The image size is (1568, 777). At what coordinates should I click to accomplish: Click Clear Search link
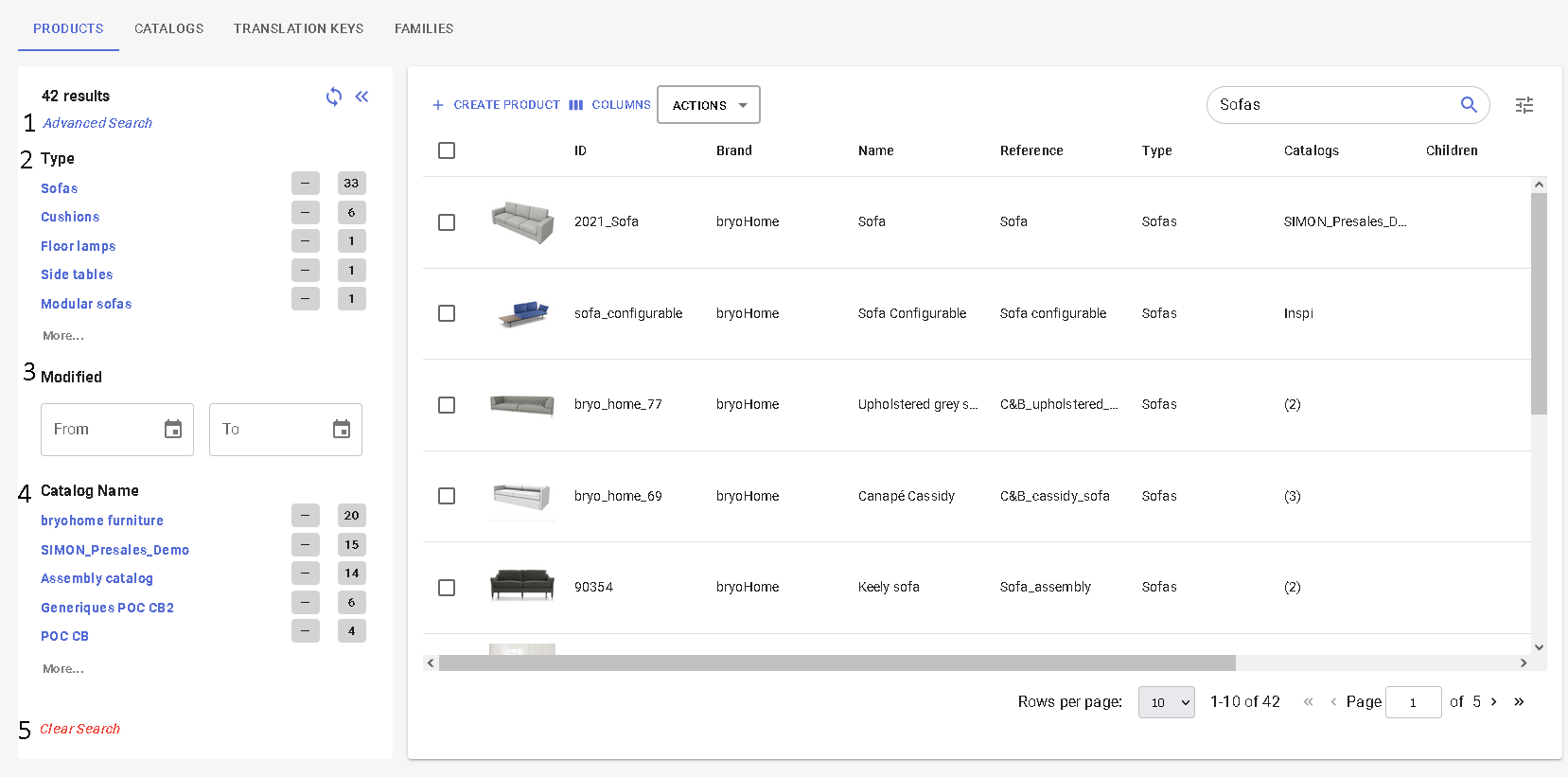point(79,729)
